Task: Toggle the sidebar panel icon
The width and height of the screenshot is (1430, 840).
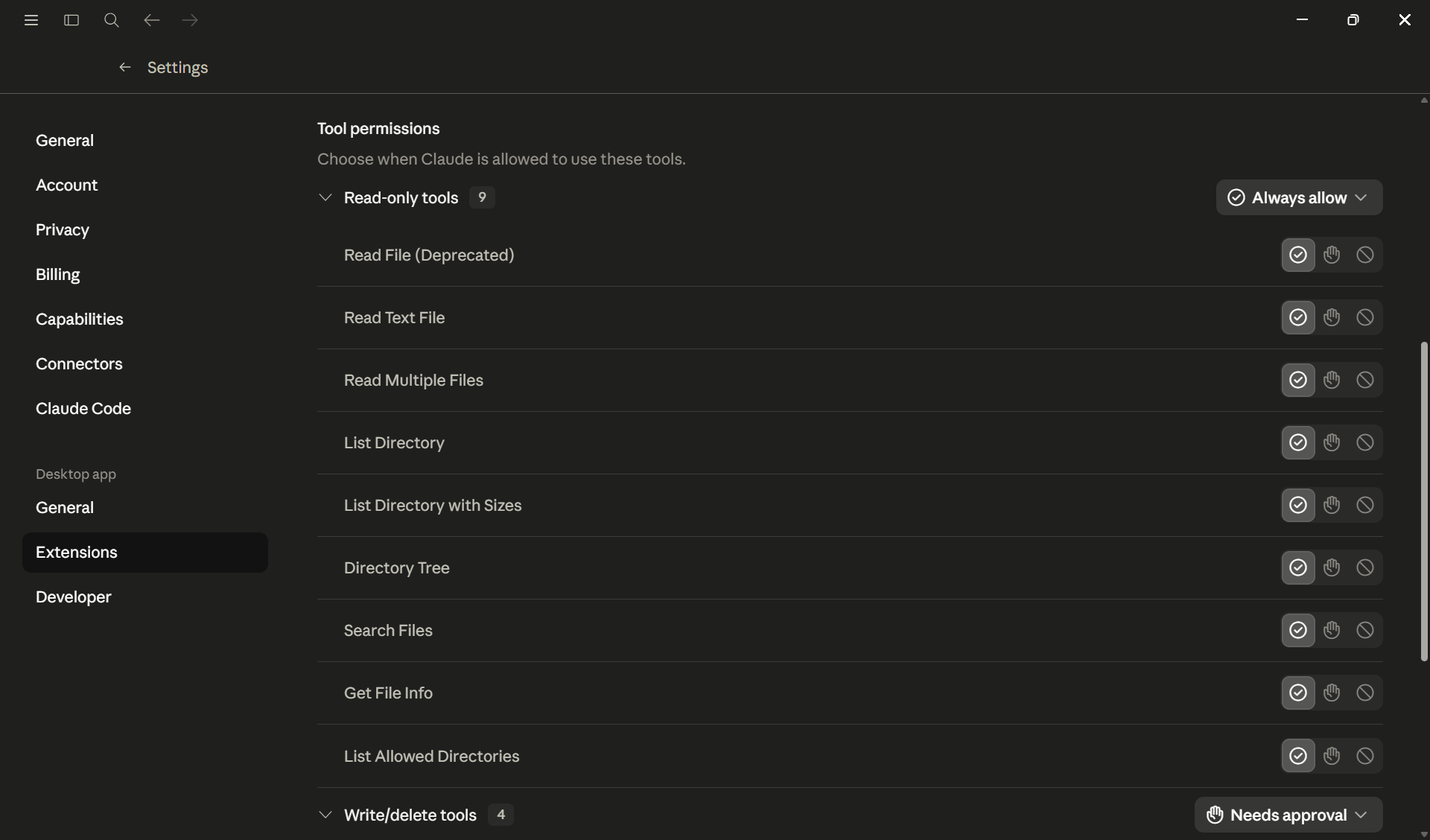Action: (71, 20)
